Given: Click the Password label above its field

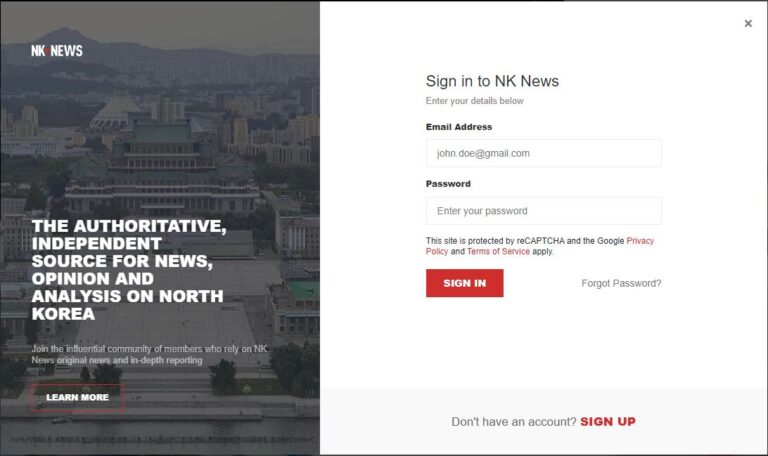Looking at the screenshot, I should pyautogui.click(x=448, y=184).
